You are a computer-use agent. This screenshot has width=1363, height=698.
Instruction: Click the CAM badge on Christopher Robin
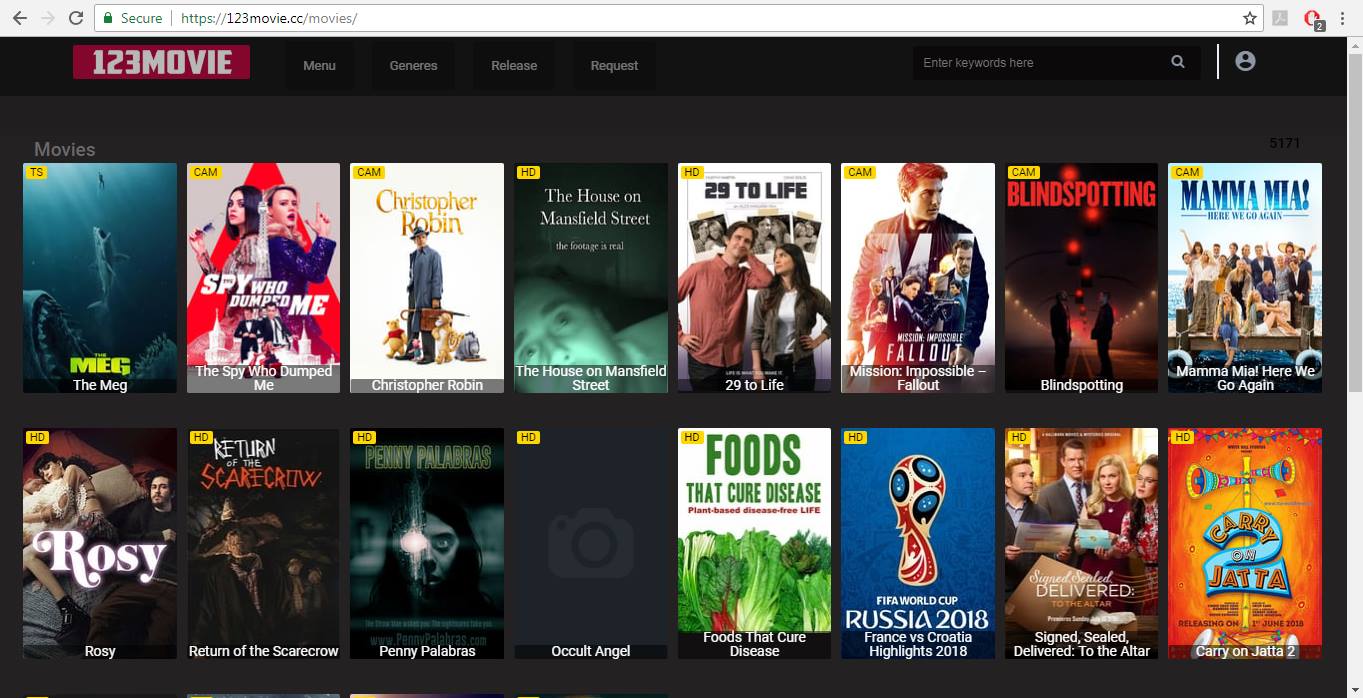coord(369,172)
